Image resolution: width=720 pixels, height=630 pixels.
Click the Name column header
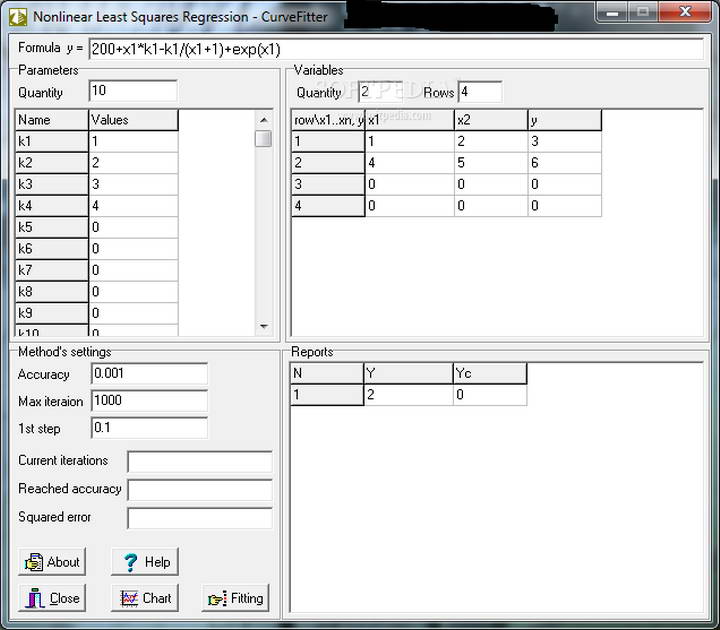[x=51, y=120]
